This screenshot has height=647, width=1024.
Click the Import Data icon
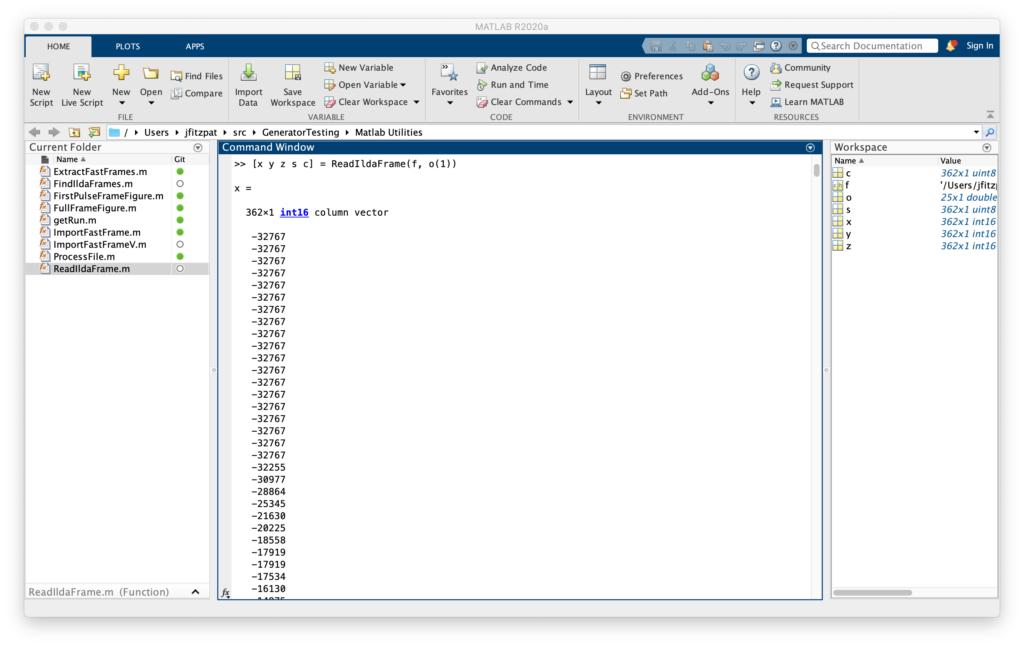[248, 73]
